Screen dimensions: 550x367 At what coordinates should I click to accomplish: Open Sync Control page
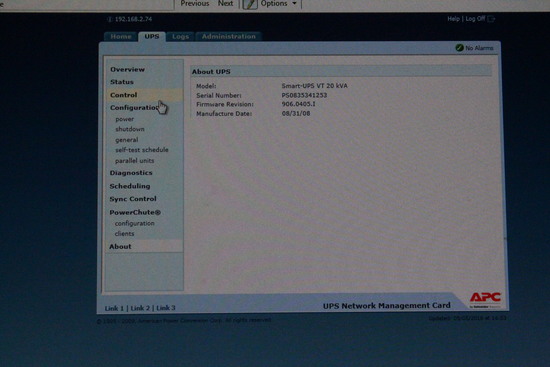pos(133,199)
